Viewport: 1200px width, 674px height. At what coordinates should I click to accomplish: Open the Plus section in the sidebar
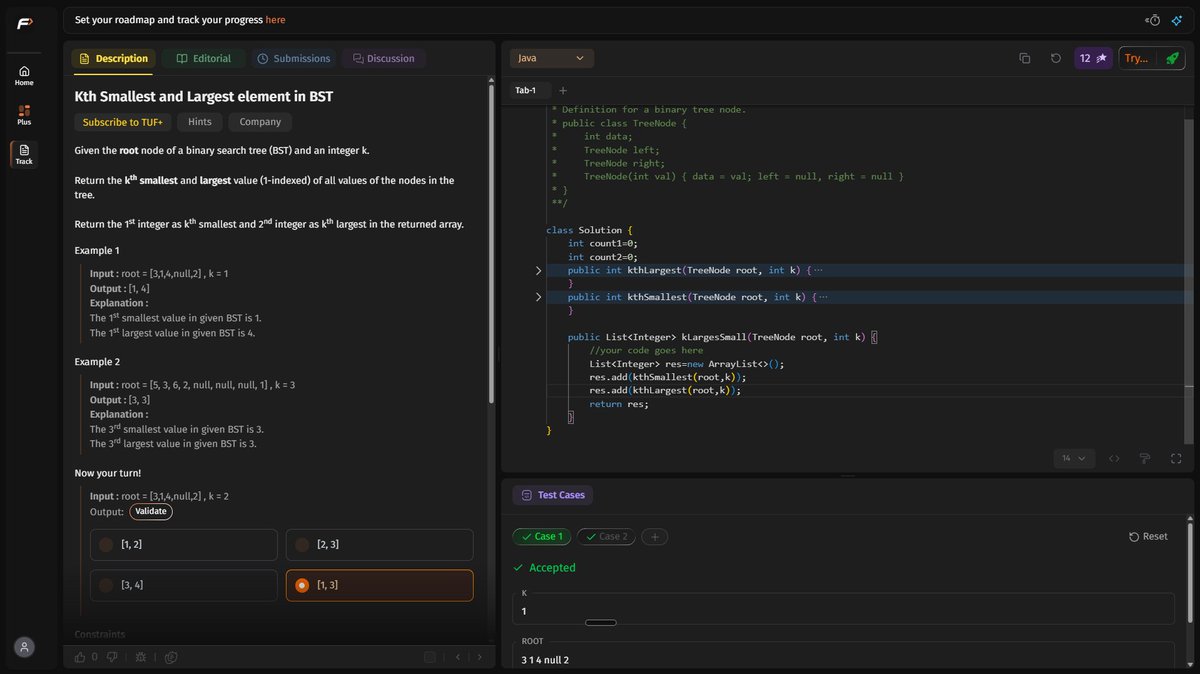point(24,115)
